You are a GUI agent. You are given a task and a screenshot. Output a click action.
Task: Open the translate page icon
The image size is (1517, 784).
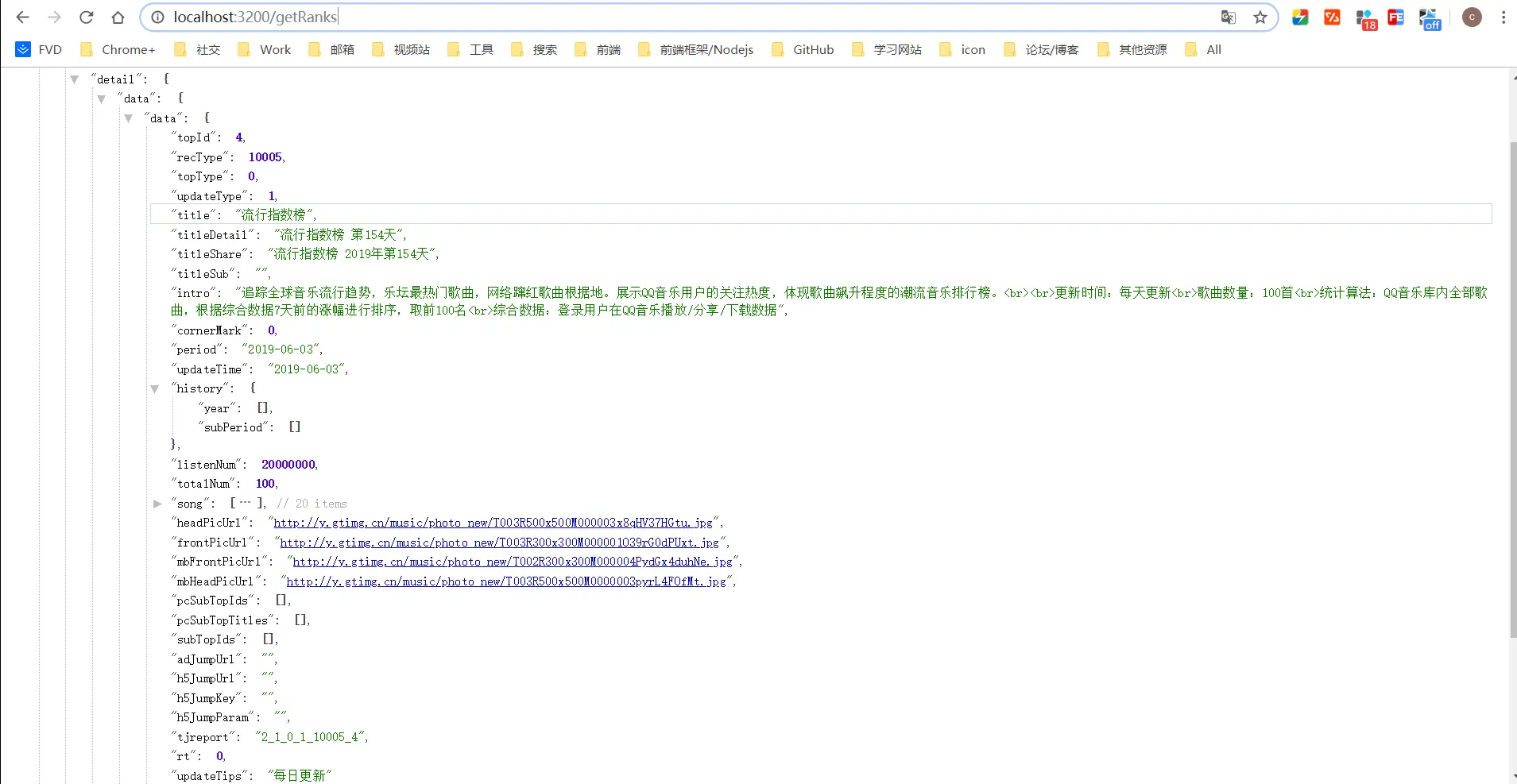click(x=1229, y=17)
